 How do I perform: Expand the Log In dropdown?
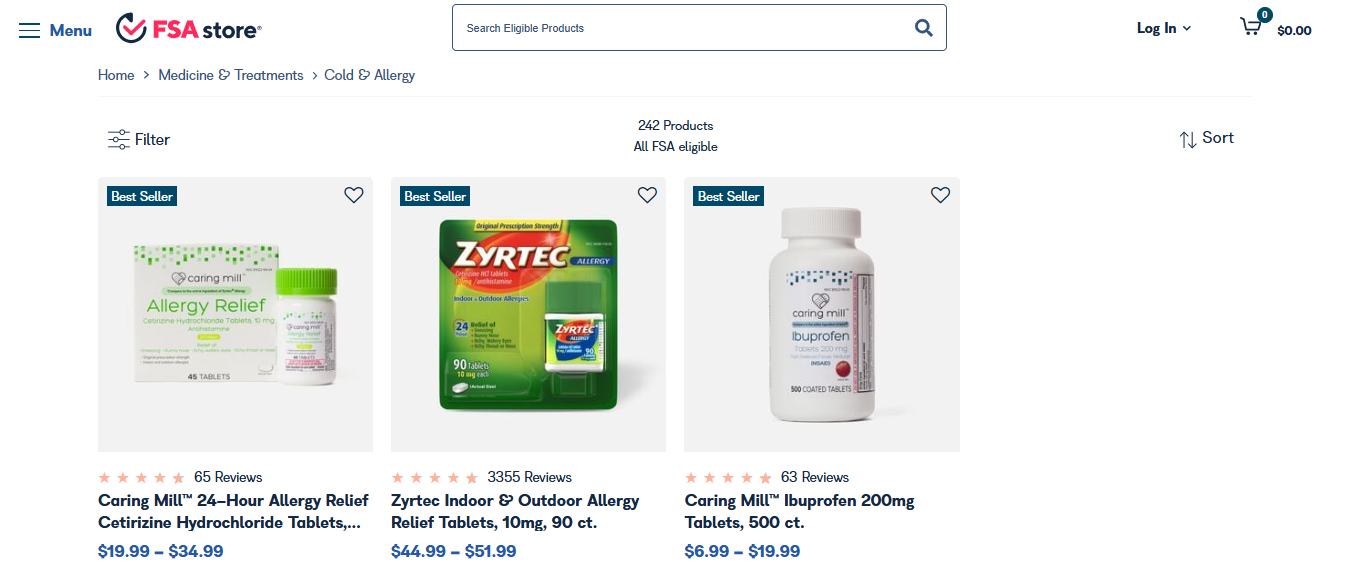(x=1164, y=28)
